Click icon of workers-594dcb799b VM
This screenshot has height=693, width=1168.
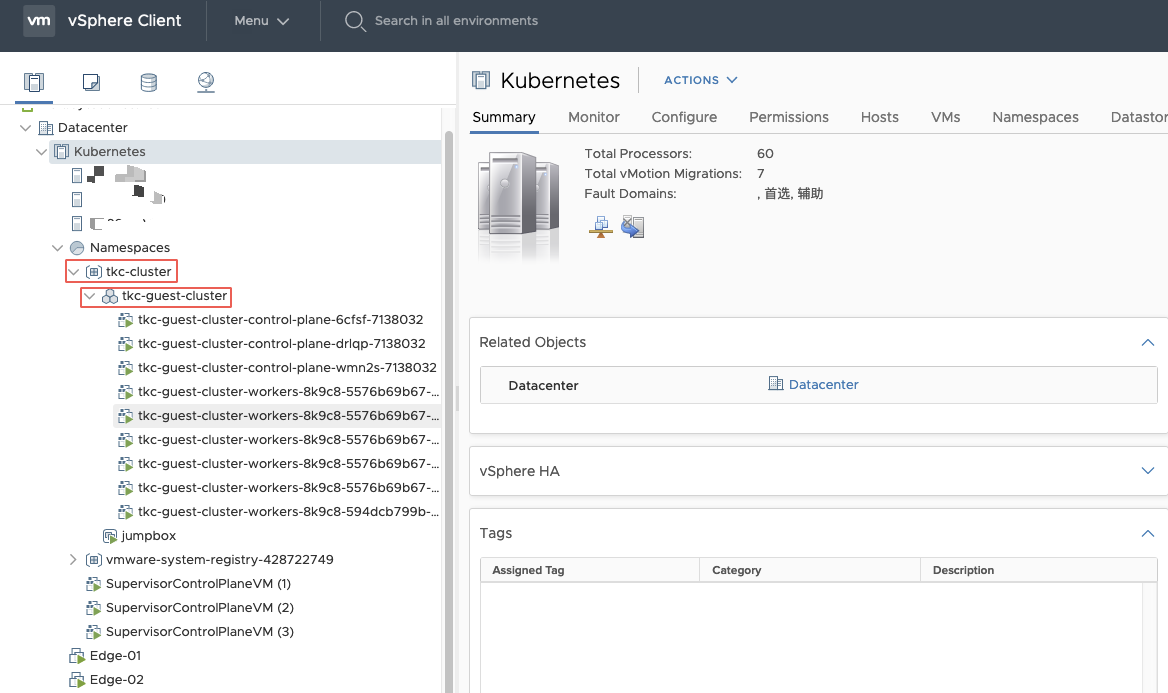[125, 512]
